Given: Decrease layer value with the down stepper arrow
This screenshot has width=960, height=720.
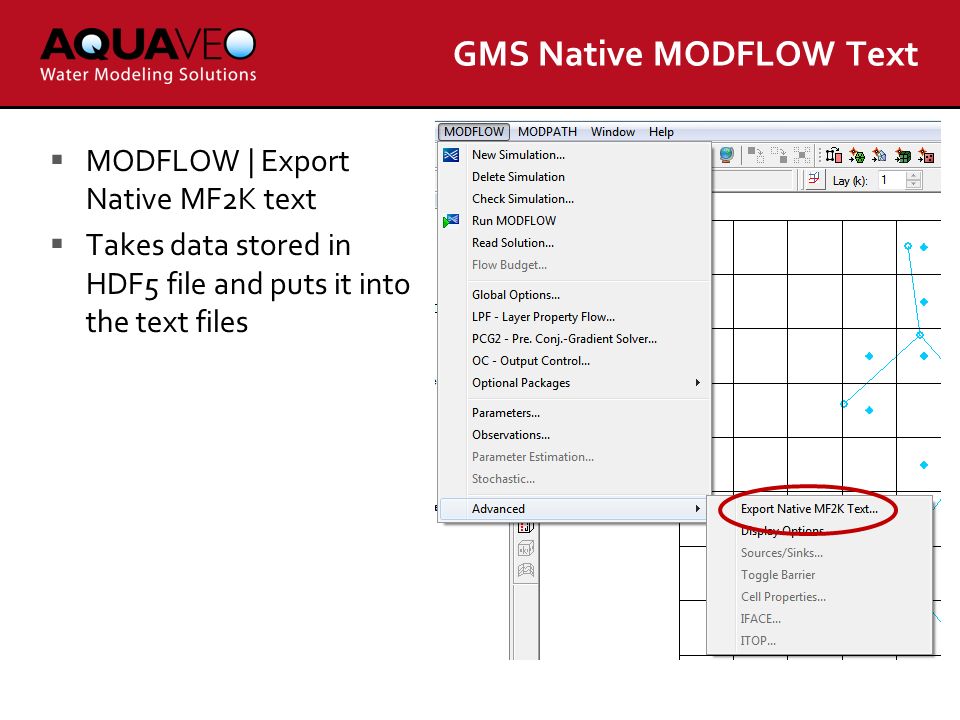Looking at the screenshot, I should 913,184.
